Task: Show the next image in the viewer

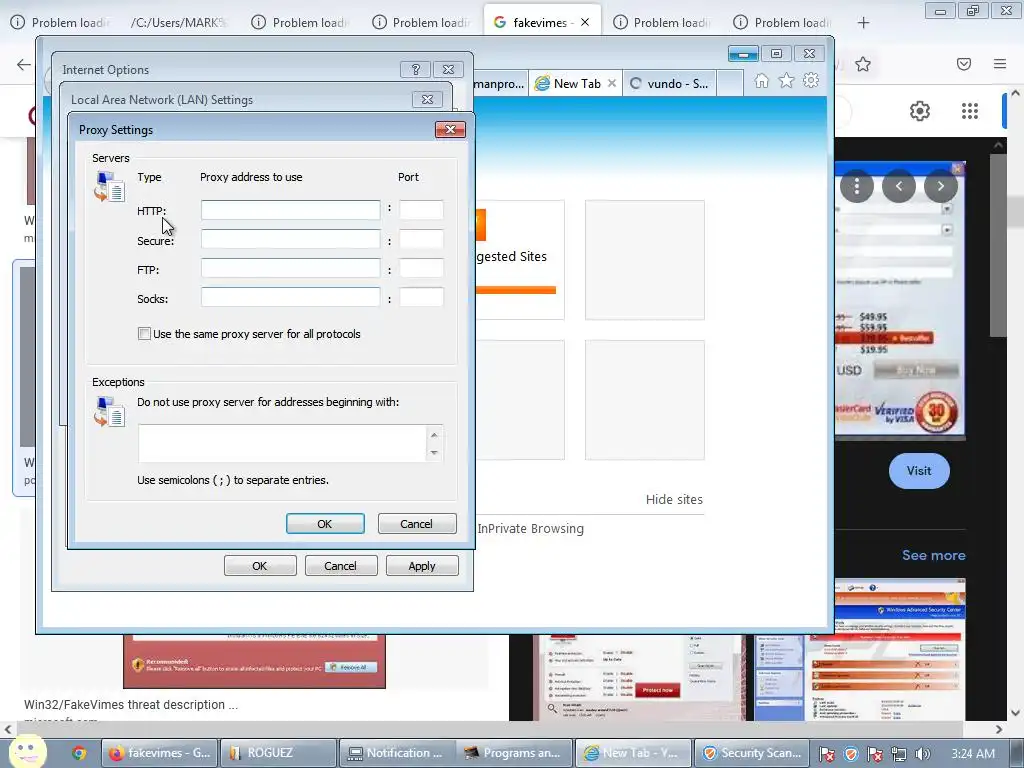Action: coord(940,186)
